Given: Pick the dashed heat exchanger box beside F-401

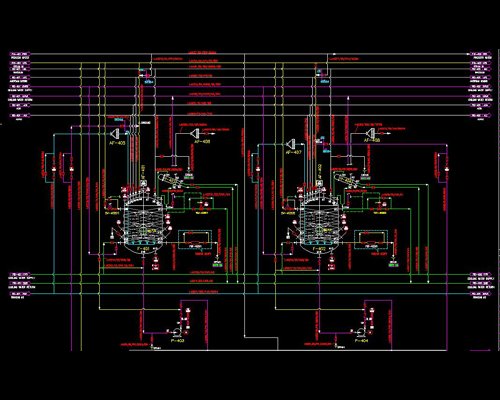Looking at the screenshot, I should point(195,239).
